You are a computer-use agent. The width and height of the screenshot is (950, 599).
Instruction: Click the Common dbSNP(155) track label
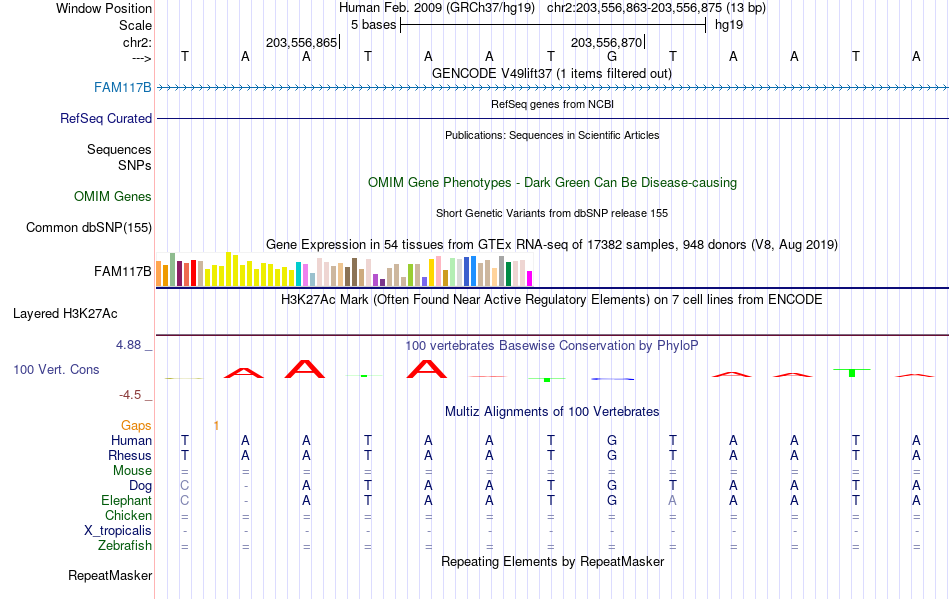89,227
